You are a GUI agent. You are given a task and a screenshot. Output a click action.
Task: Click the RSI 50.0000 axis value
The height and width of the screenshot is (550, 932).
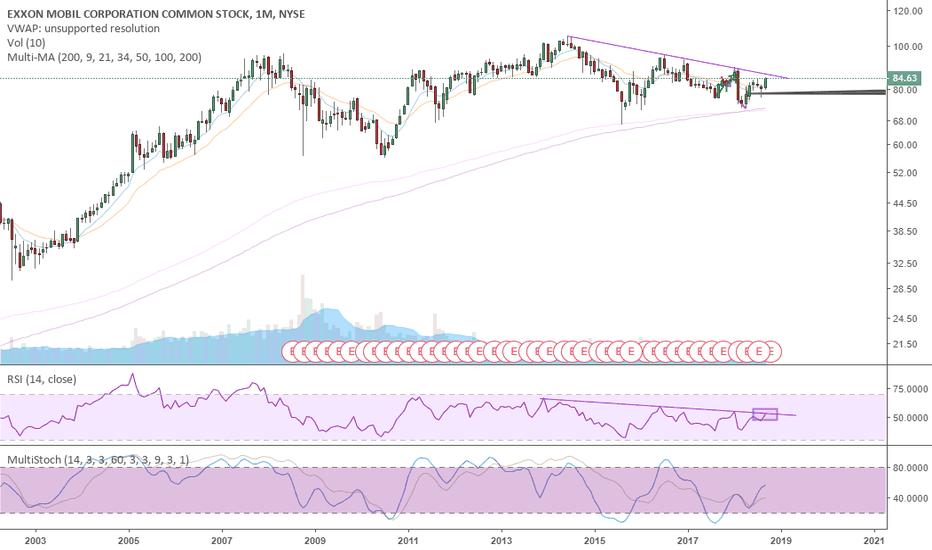point(911,418)
